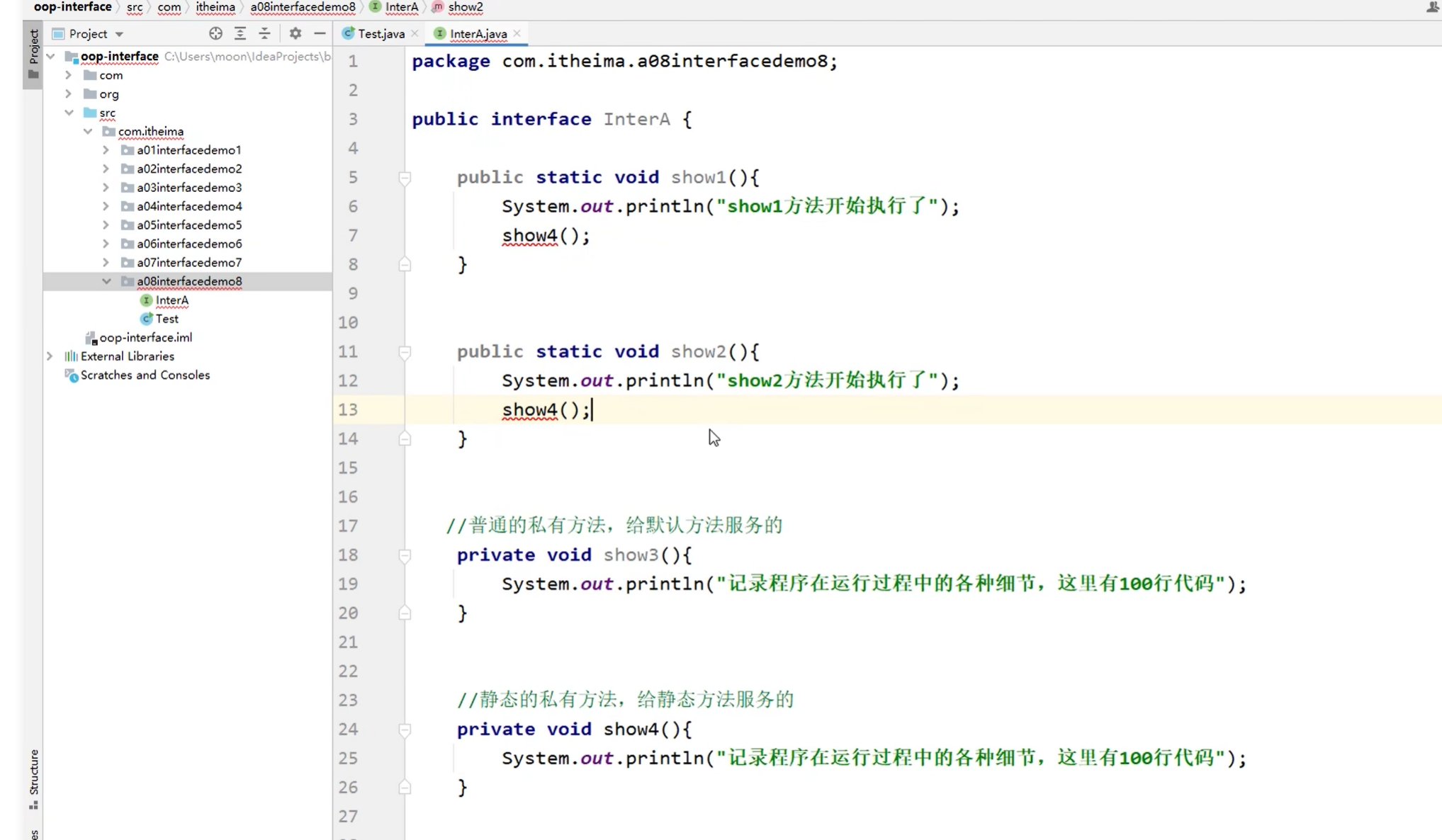Close the InterA.java tab

(x=517, y=33)
